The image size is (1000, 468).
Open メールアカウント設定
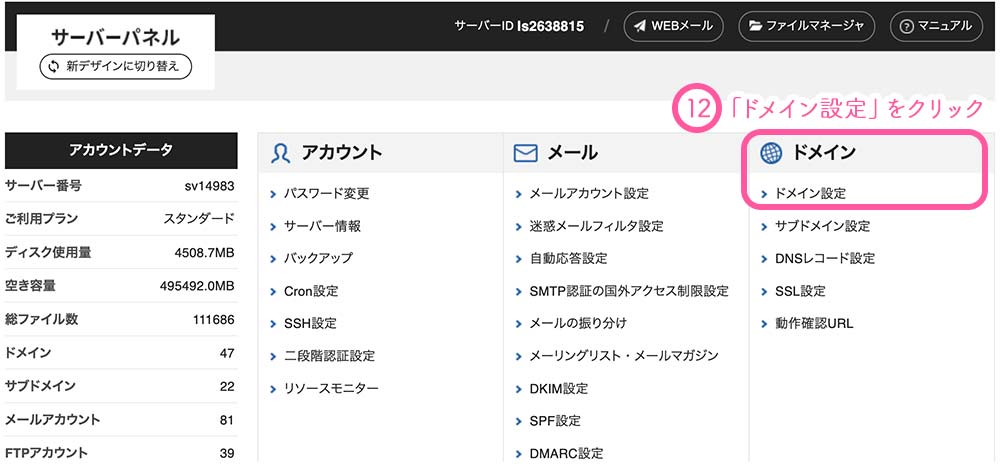pos(588,193)
